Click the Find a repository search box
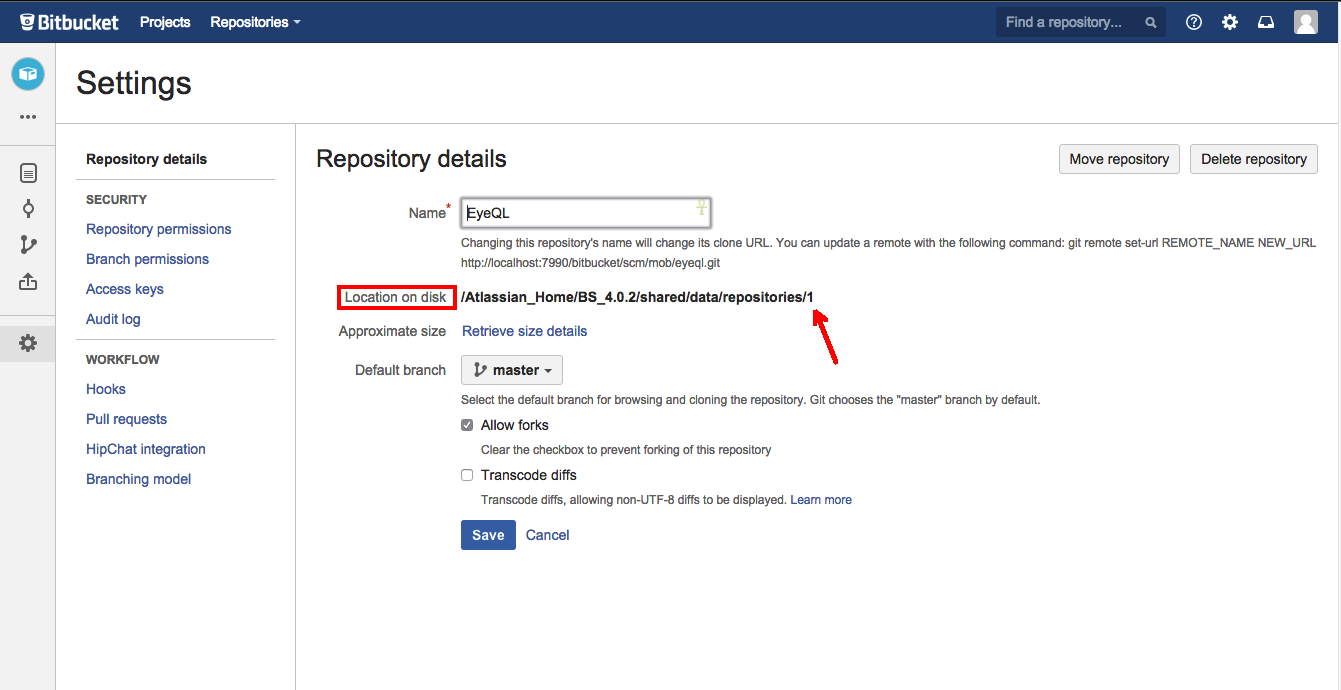The height and width of the screenshot is (690, 1341). tap(1081, 22)
